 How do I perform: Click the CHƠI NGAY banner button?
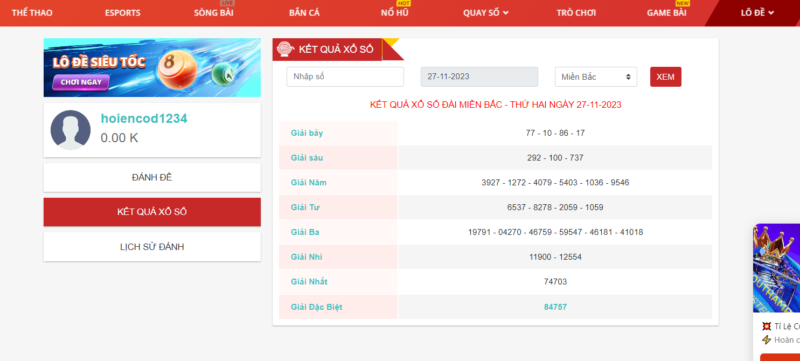81,82
